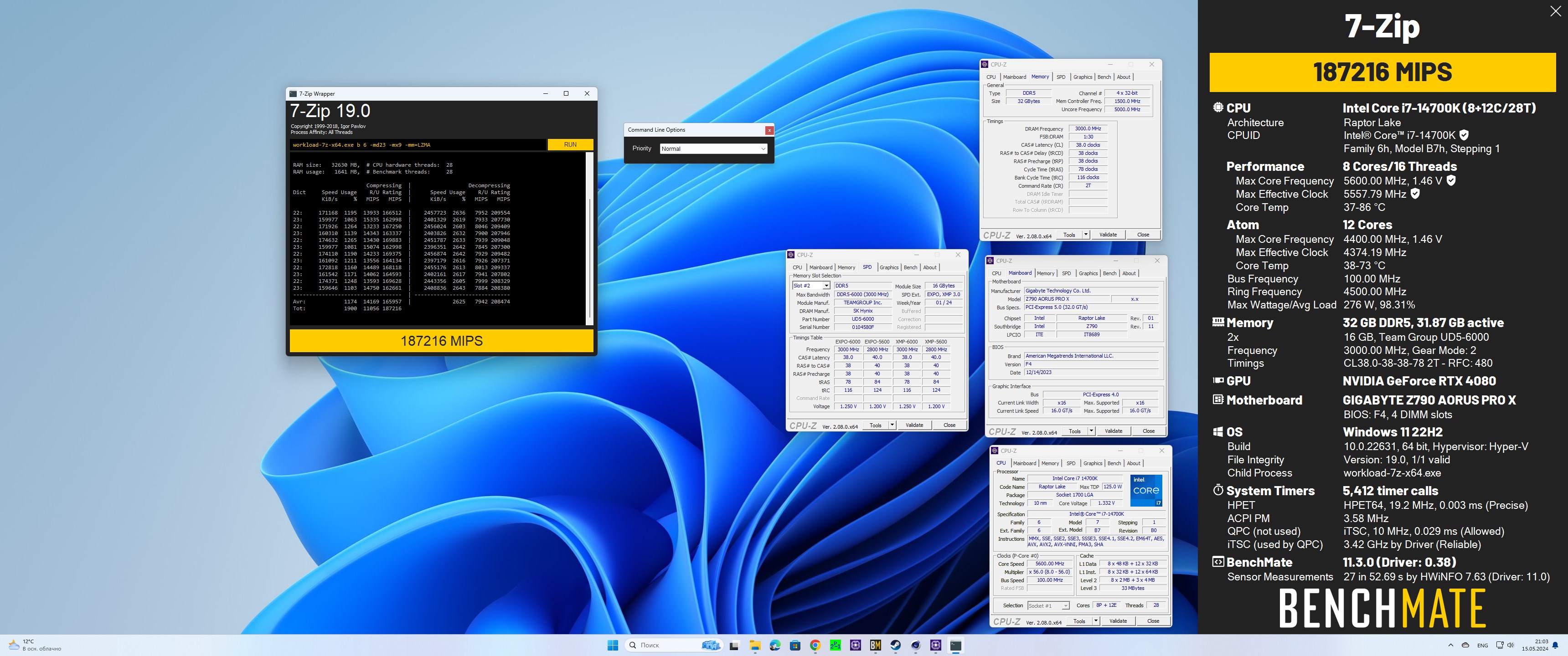Click the BenchMate code icon beside version 11.3.0

(x=1218, y=562)
